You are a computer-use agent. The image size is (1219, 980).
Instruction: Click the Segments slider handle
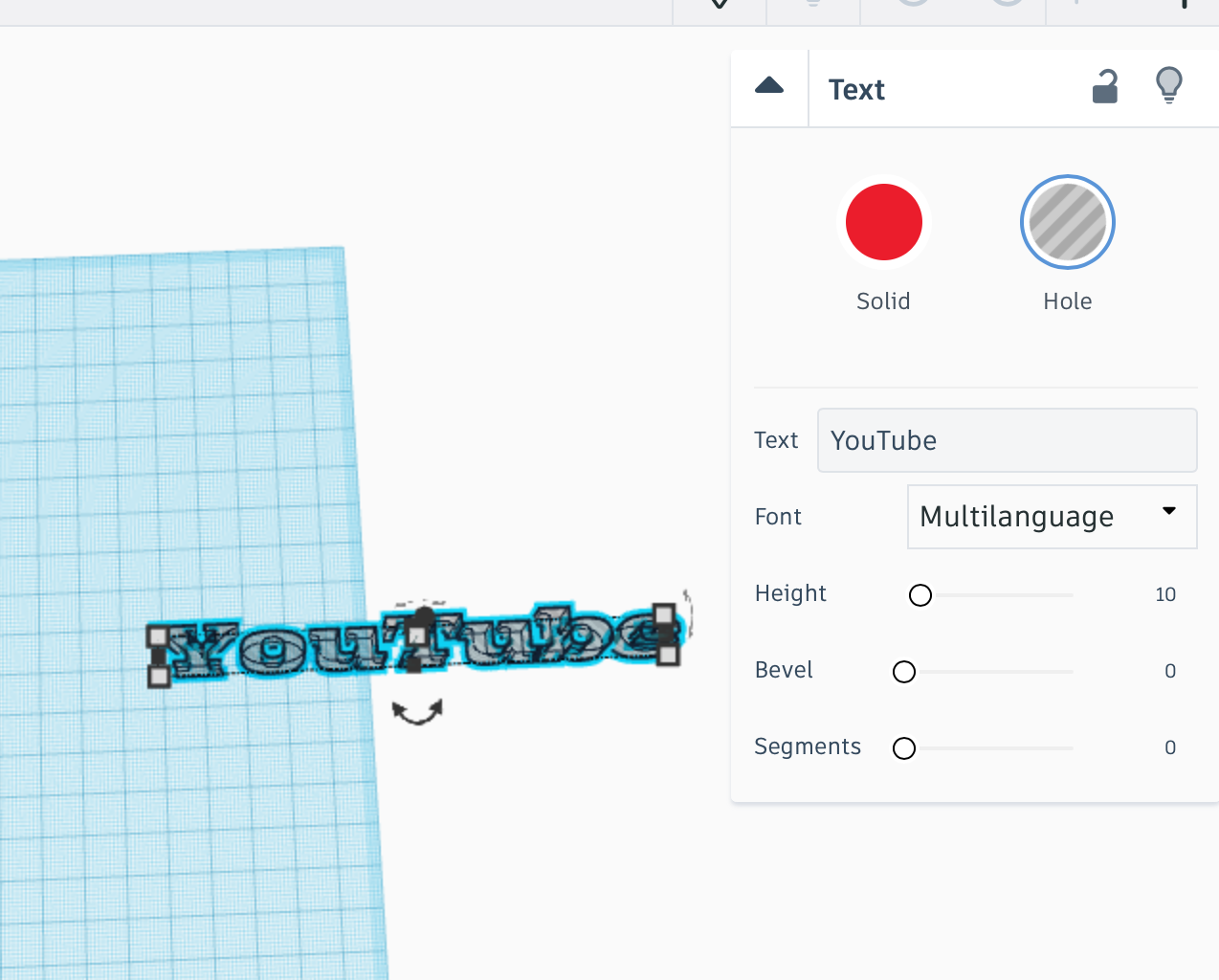(904, 748)
